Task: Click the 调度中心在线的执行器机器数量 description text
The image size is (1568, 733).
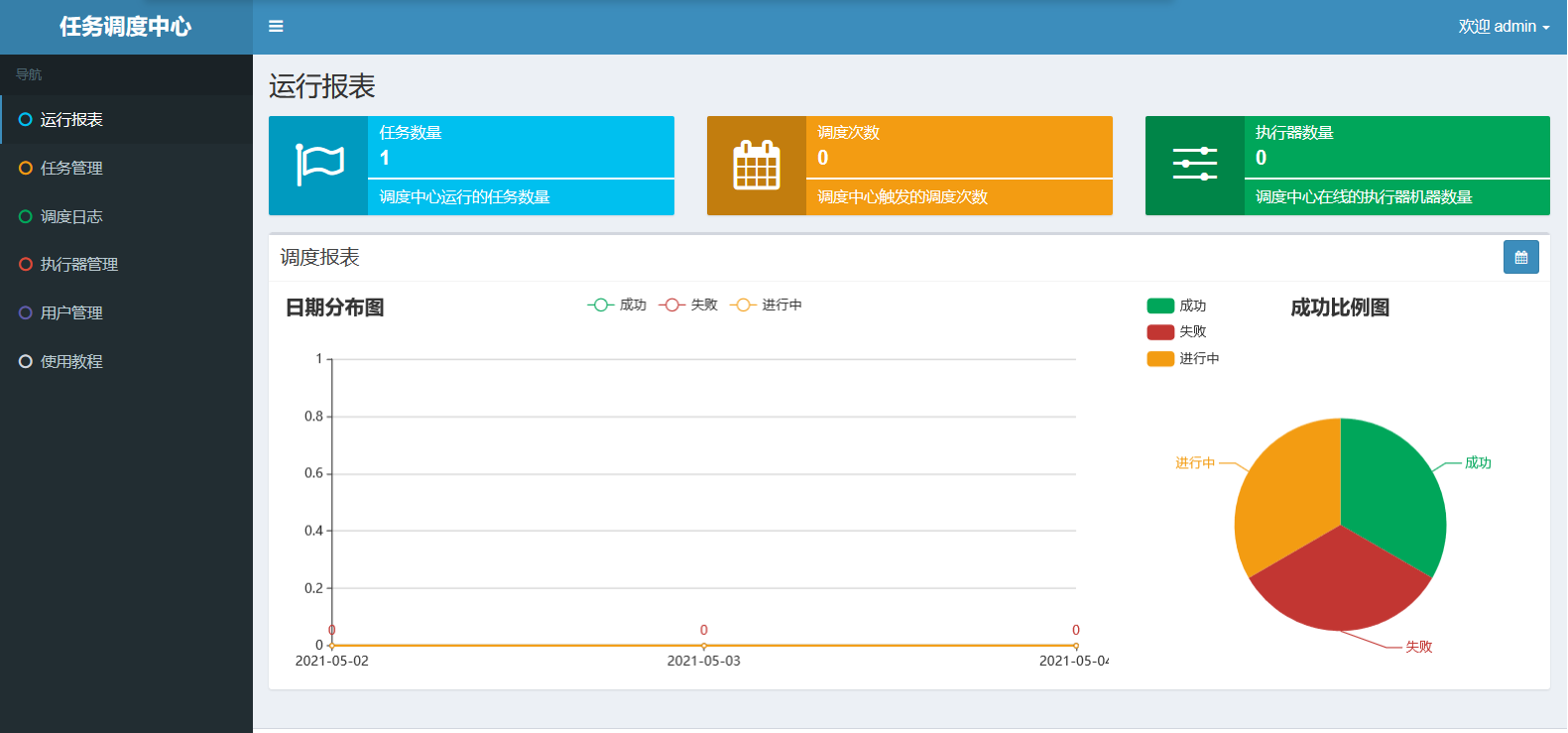Action: [1364, 197]
